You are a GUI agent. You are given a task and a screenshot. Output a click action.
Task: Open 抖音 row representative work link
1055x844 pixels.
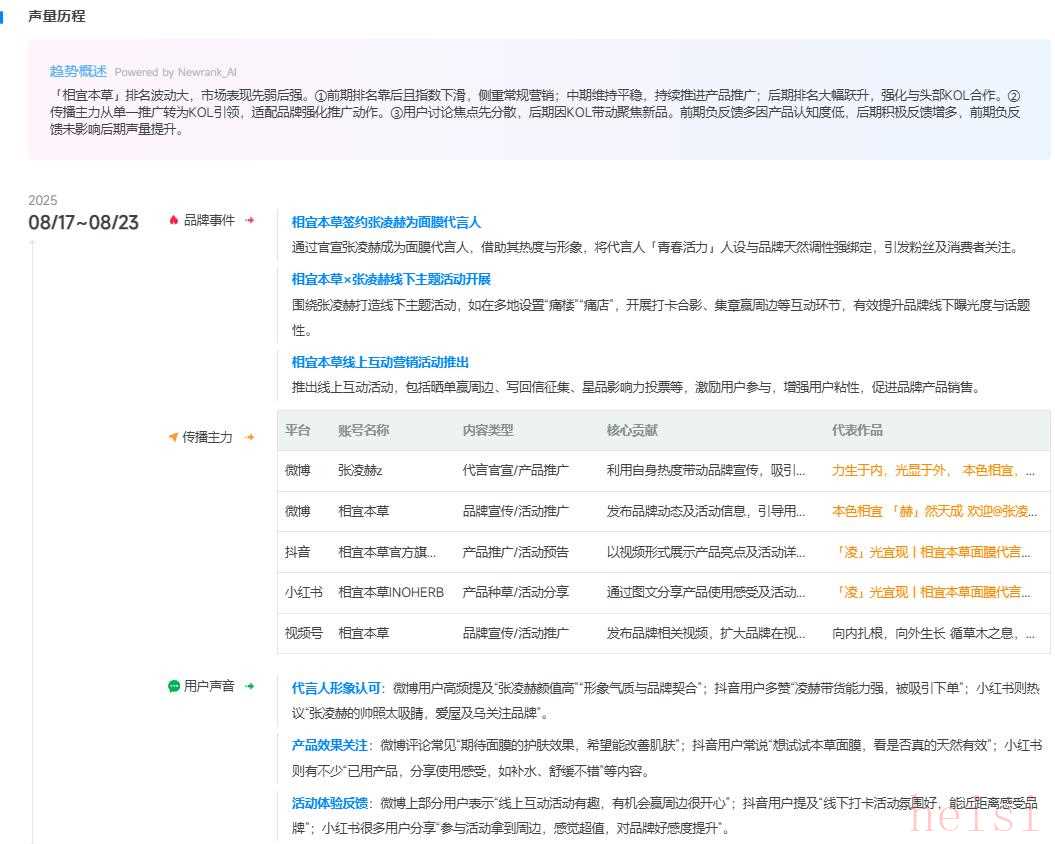click(x=931, y=553)
